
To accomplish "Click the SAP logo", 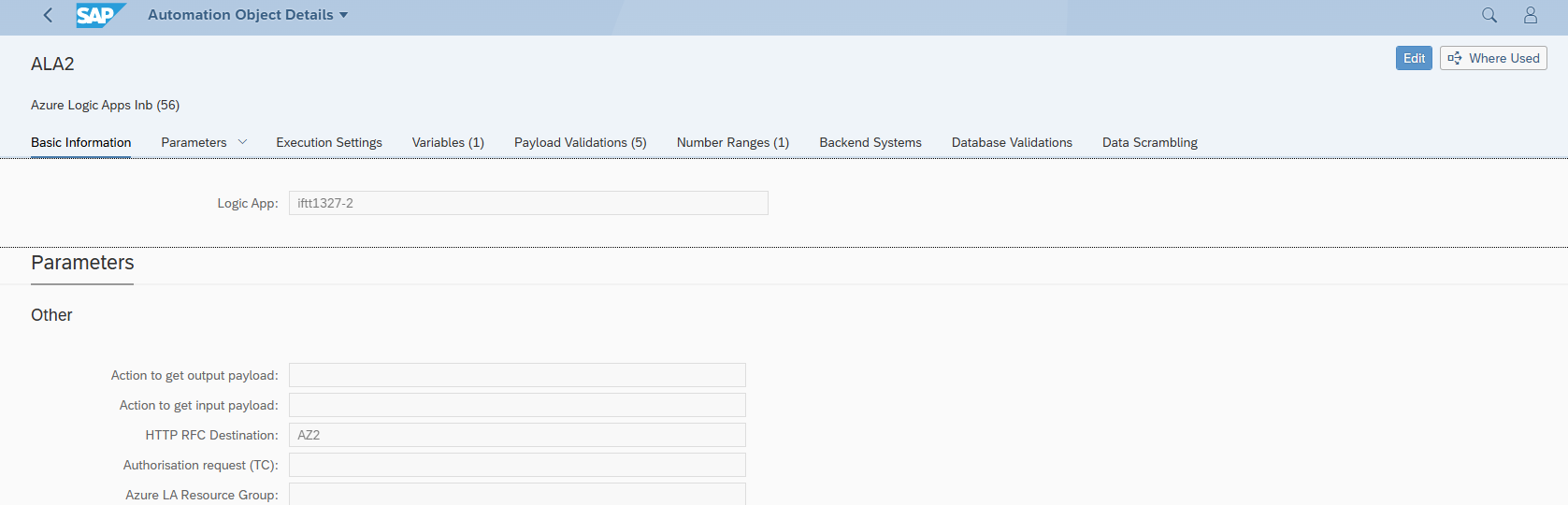I will click(99, 15).
